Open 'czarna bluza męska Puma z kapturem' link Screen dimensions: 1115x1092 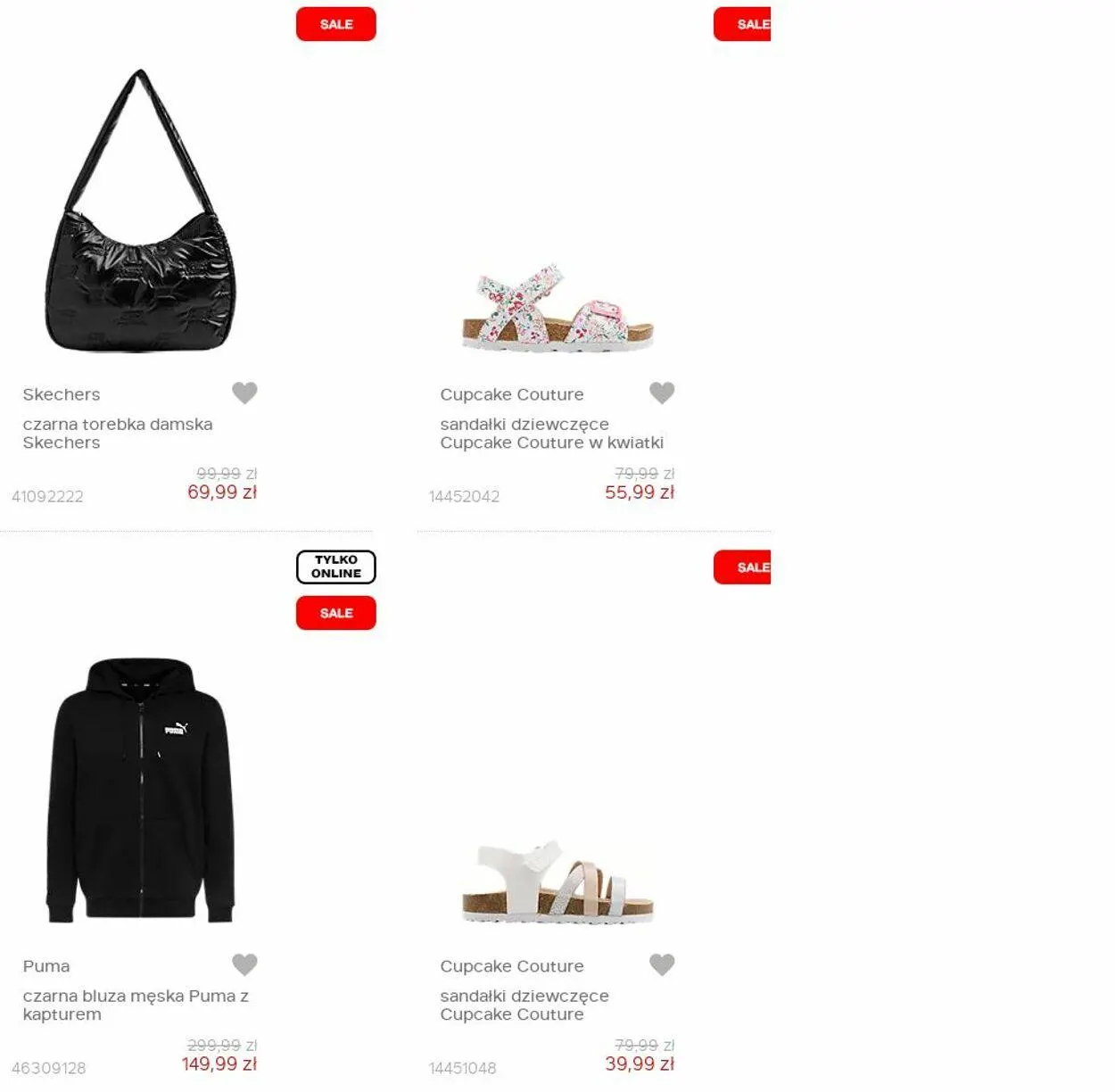click(x=136, y=1005)
